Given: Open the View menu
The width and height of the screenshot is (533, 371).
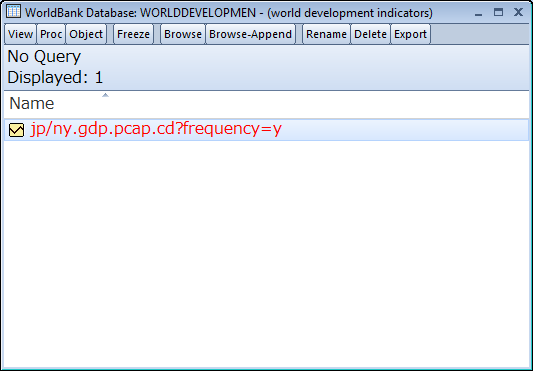Looking at the screenshot, I should (x=20, y=34).
